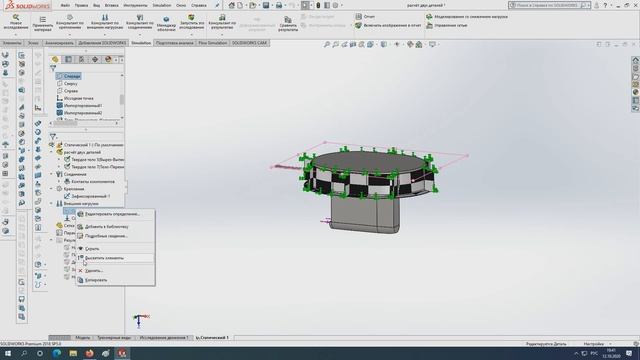Click Zoom to Area icon in view toolbar
Image resolution: width=640 pixels, height=360 pixels.
(336, 44)
